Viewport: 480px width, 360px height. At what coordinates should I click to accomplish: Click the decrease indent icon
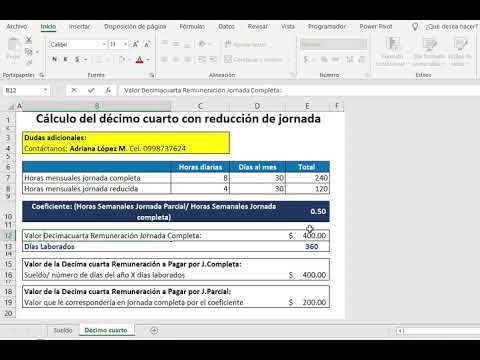point(201,60)
